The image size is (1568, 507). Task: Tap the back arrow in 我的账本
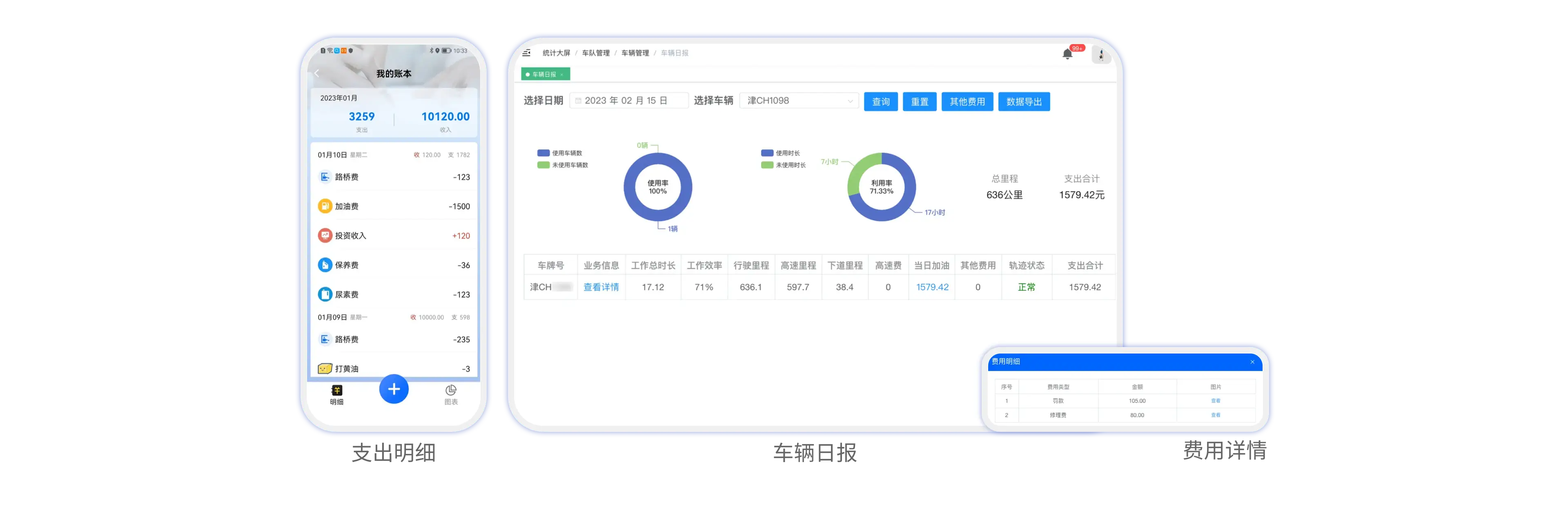(x=316, y=73)
